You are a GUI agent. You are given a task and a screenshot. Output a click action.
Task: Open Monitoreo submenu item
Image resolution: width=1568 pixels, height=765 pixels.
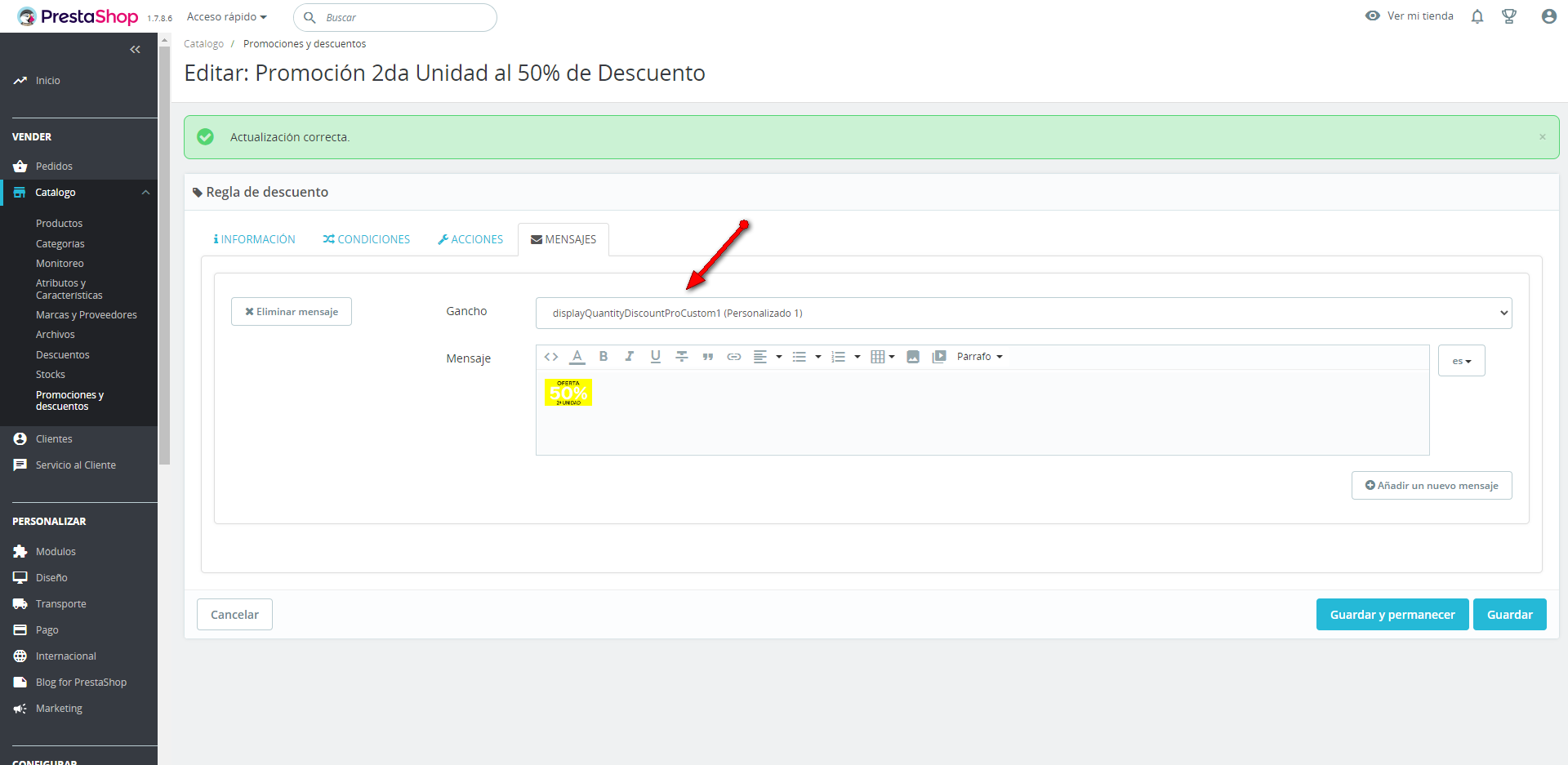click(60, 264)
